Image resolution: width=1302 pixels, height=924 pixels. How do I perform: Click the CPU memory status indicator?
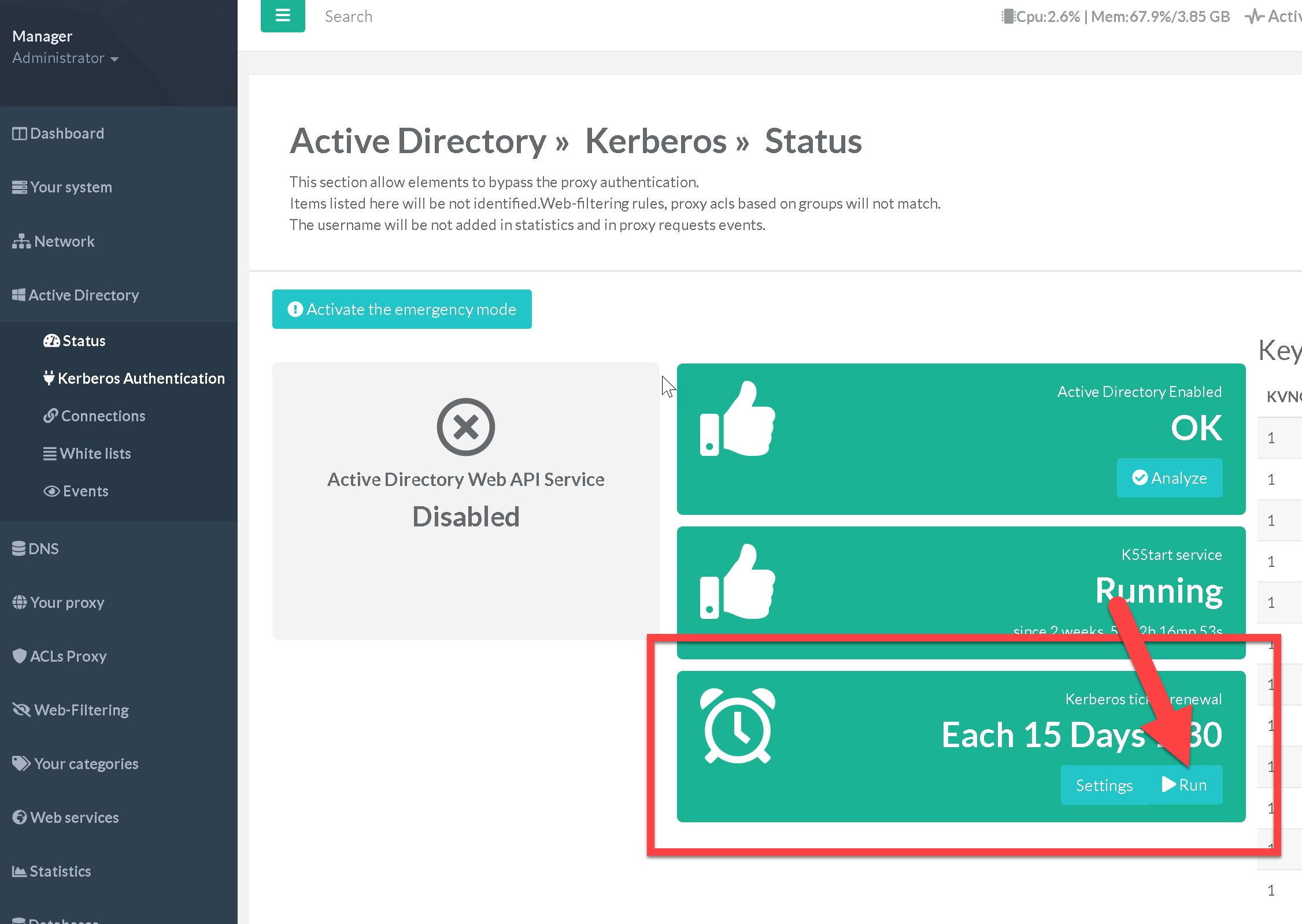[x=1115, y=17]
